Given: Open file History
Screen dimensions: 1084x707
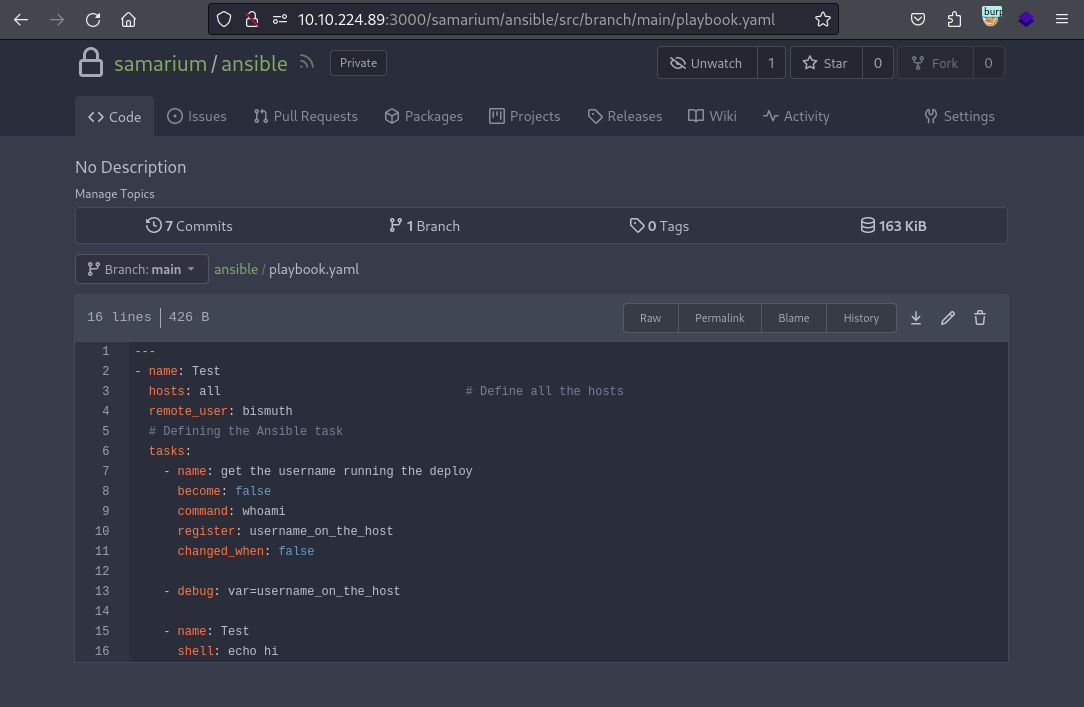Looking at the screenshot, I should tap(861, 318).
